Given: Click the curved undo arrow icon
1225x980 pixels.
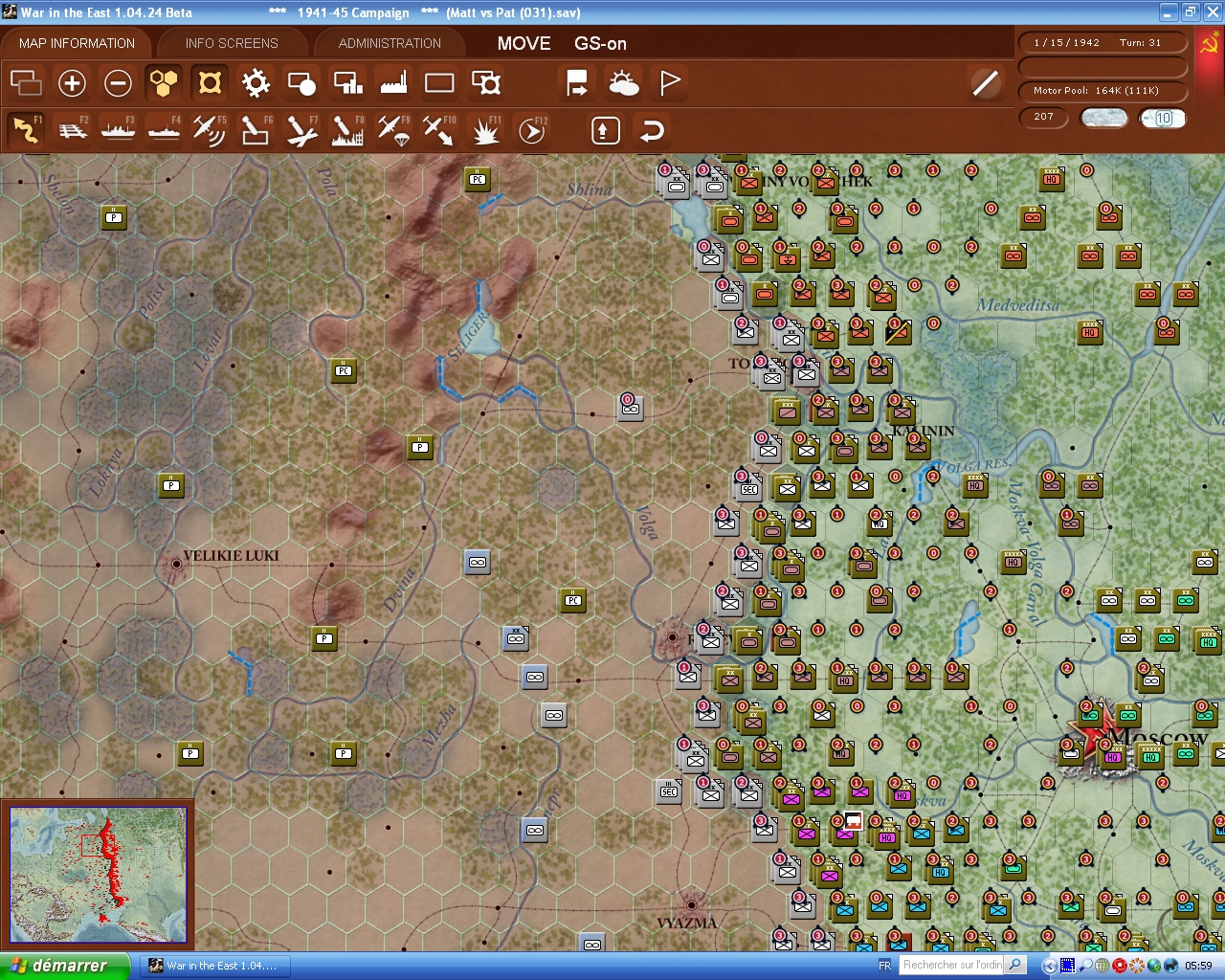Looking at the screenshot, I should 652,130.
